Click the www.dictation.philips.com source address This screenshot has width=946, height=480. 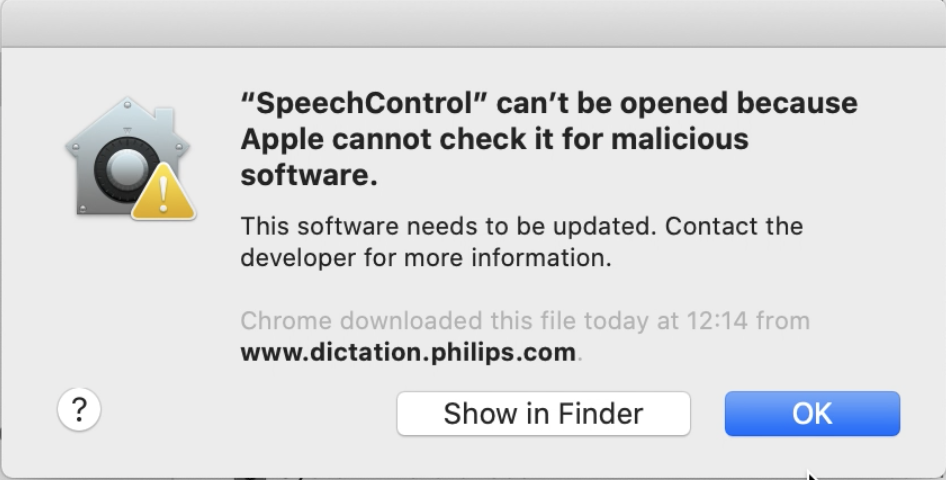(408, 352)
